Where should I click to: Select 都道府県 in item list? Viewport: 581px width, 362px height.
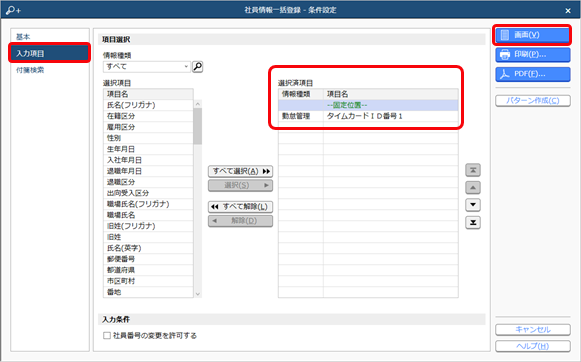(148, 270)
